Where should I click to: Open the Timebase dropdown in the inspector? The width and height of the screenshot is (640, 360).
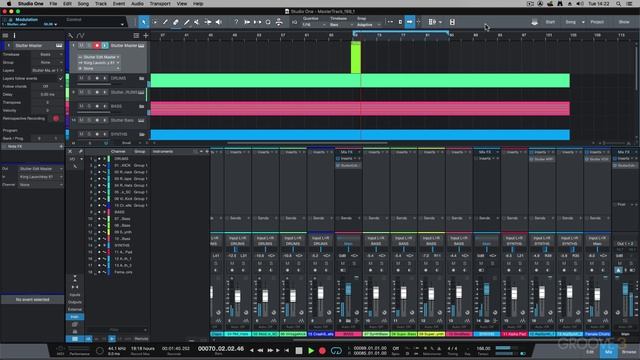(48, 54)
